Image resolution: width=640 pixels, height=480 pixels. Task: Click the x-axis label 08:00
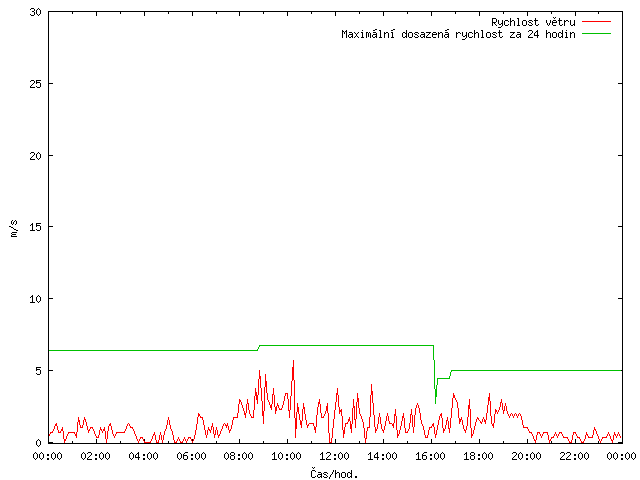click(239, 456)
